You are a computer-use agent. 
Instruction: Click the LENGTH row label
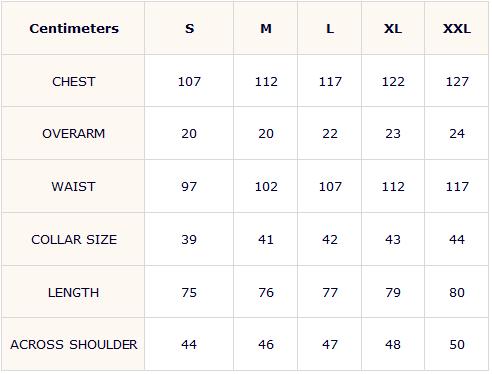click(x=74, y=293)
